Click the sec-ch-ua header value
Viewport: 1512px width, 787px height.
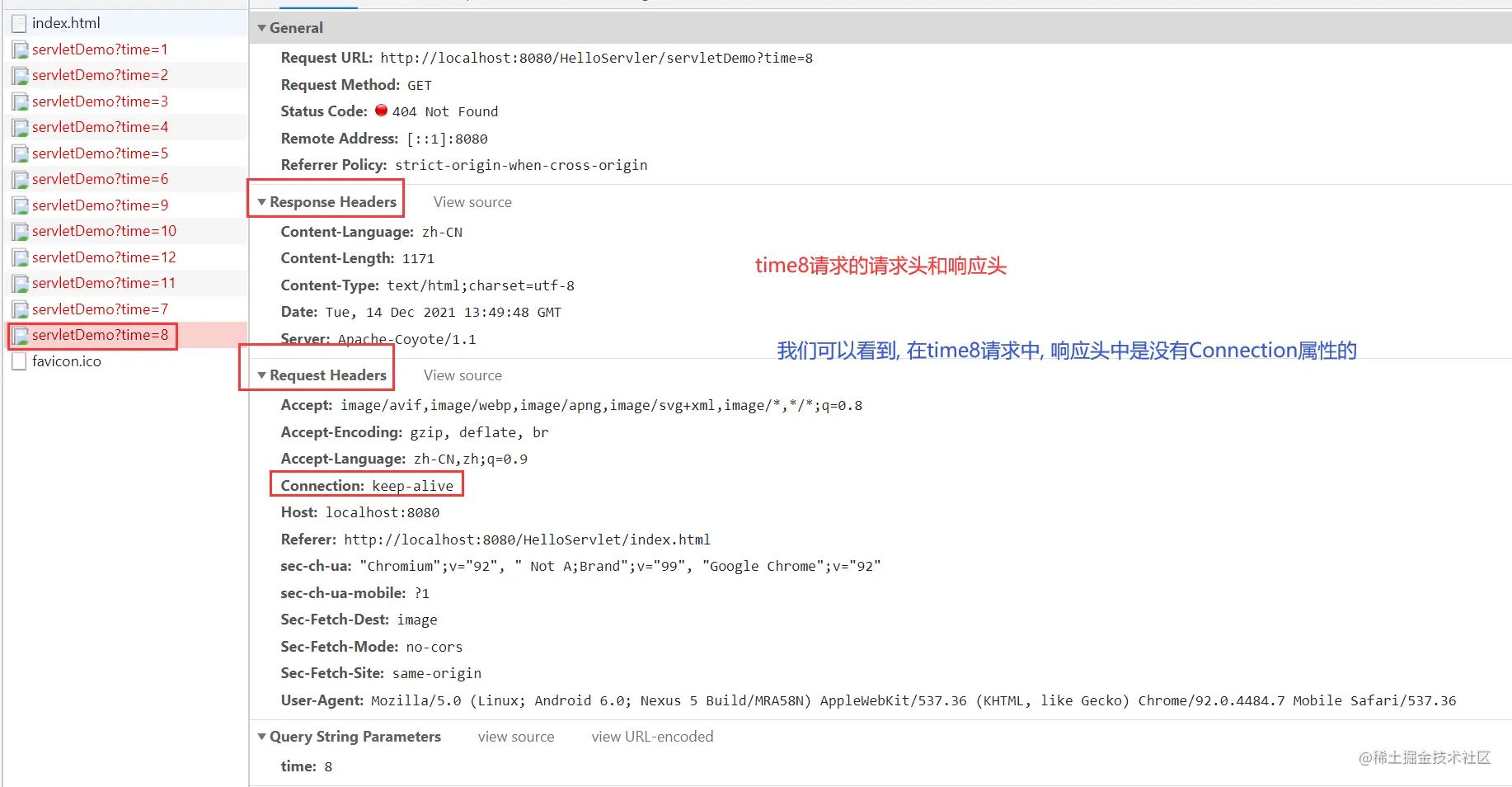coord(620,567)
